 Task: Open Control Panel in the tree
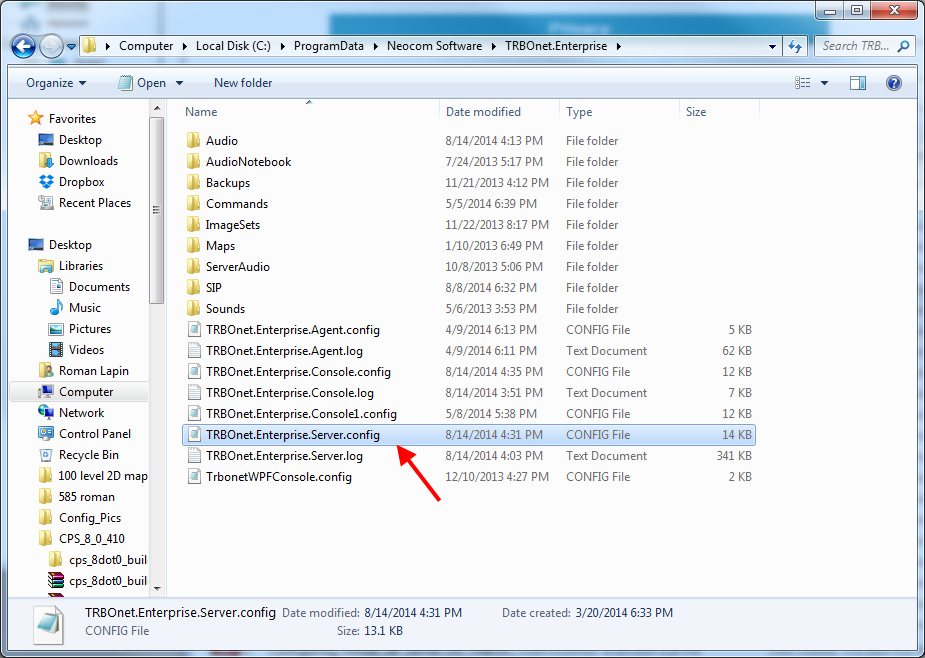pyautogui.click(x=94, y=434)
